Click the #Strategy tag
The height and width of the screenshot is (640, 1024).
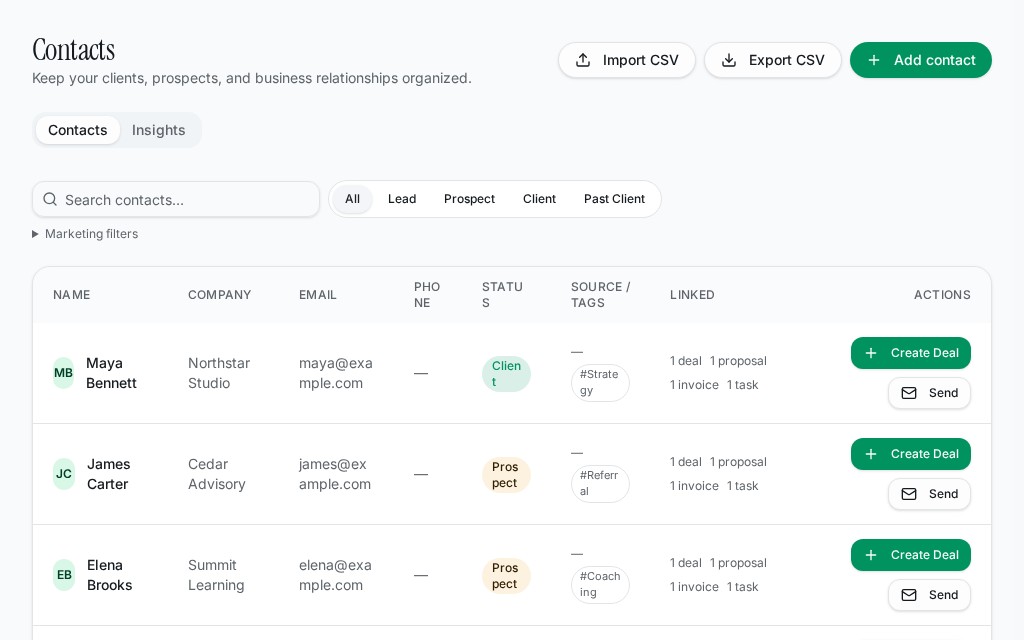coord(600,383)
